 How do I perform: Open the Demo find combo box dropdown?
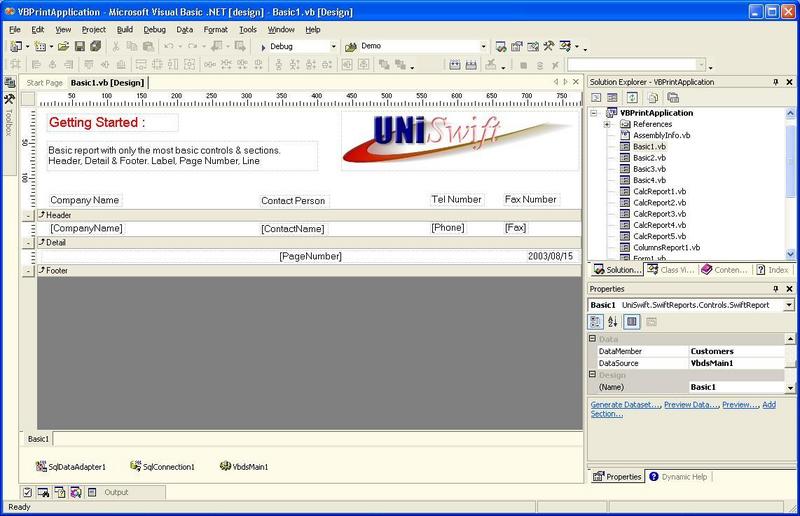pos(483,46)
